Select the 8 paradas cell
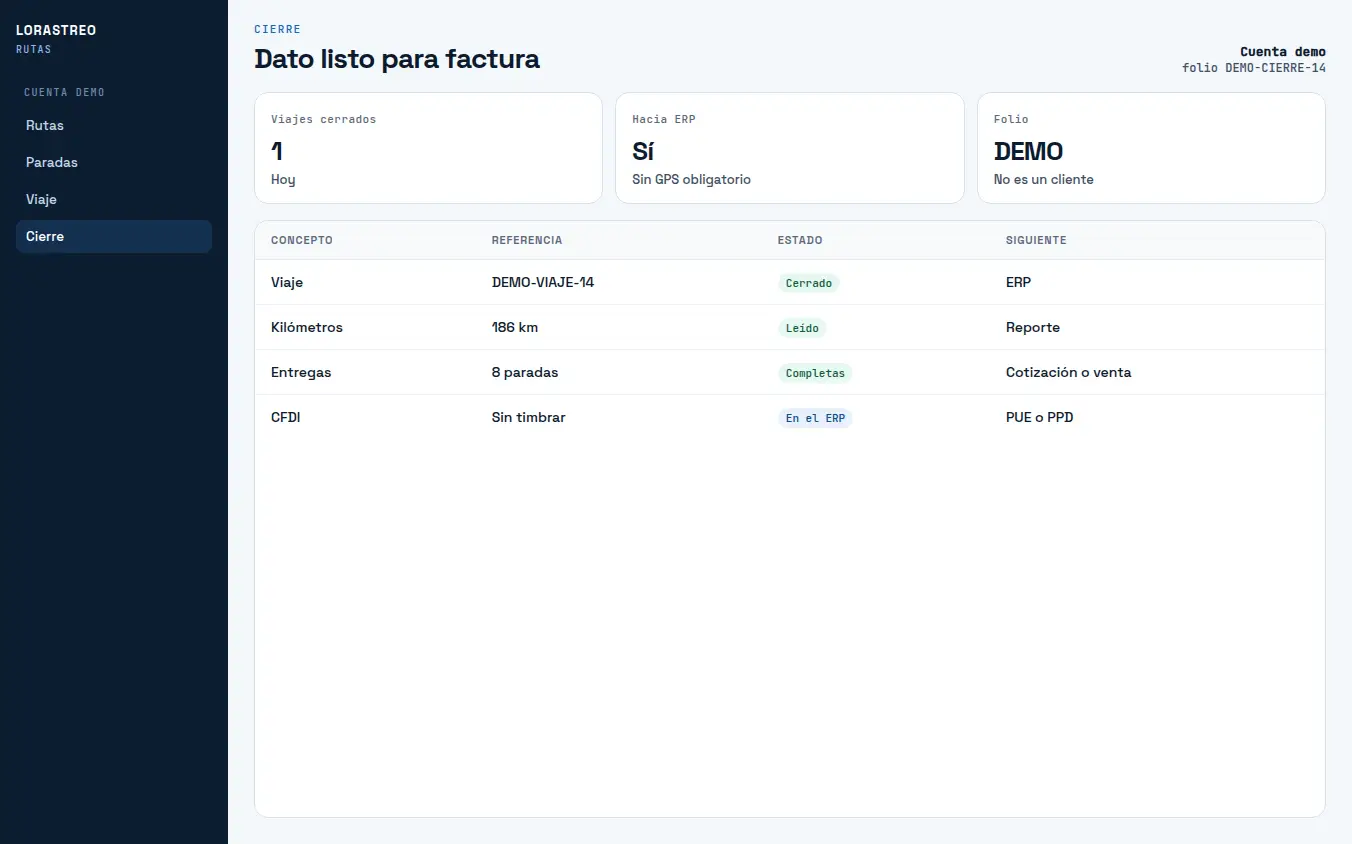This screenshot has height=844, width=1352. coord(525,372)
